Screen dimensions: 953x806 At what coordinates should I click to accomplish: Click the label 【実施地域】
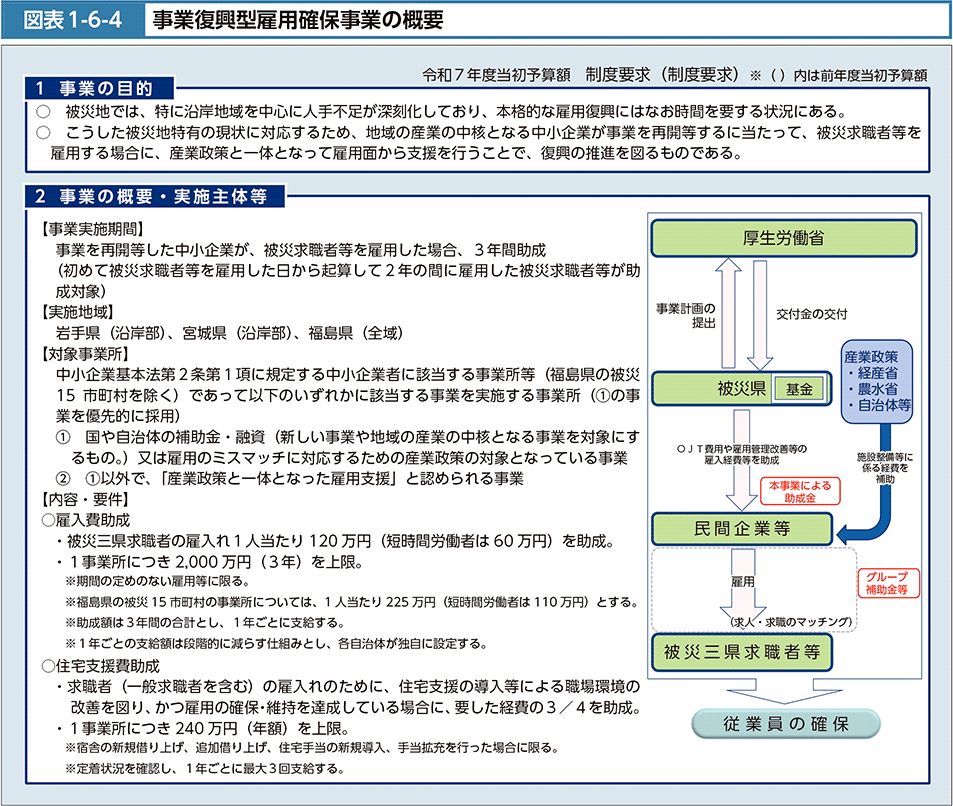point(77,312)
